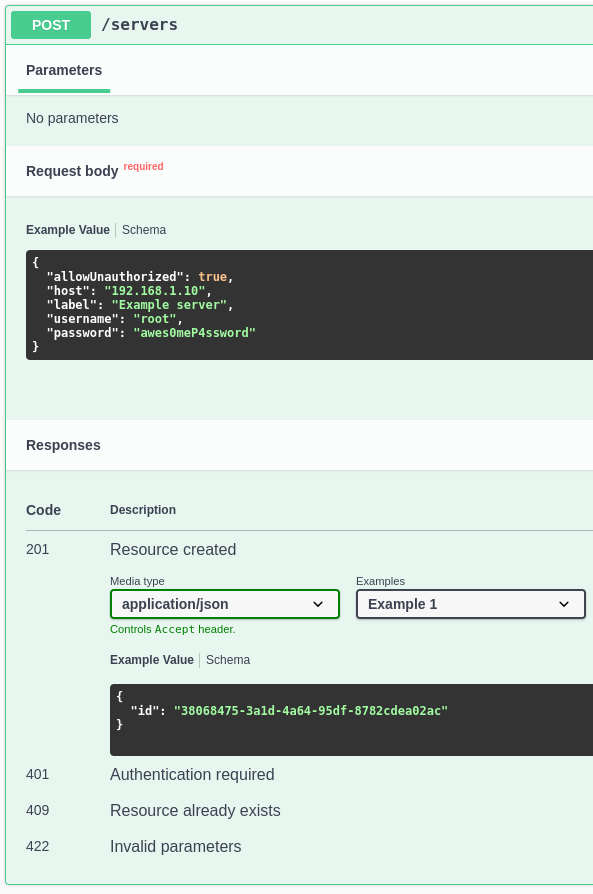
Task: Open the application/json media type dropdown
Action: coord(225,604)
